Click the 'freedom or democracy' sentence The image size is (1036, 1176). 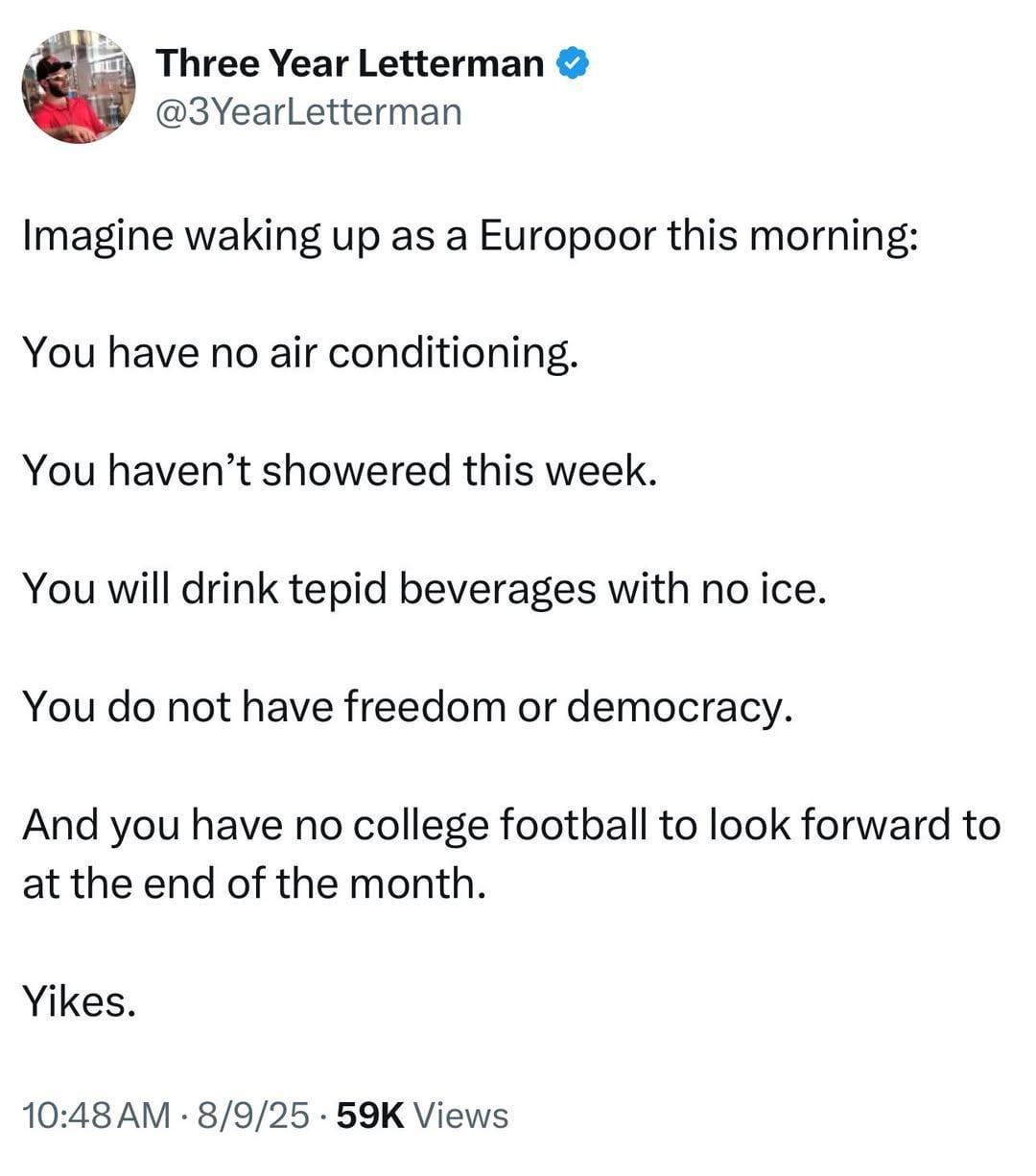point(409,707)
